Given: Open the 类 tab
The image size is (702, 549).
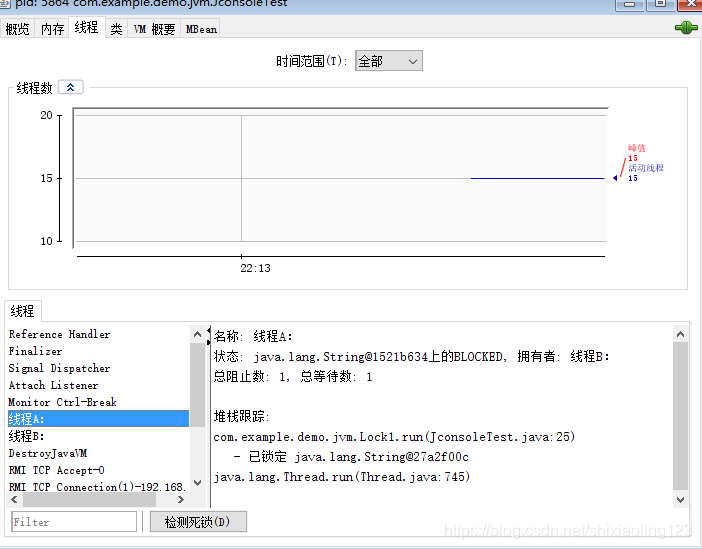Looking at the screenshot, I should point(116,29).
